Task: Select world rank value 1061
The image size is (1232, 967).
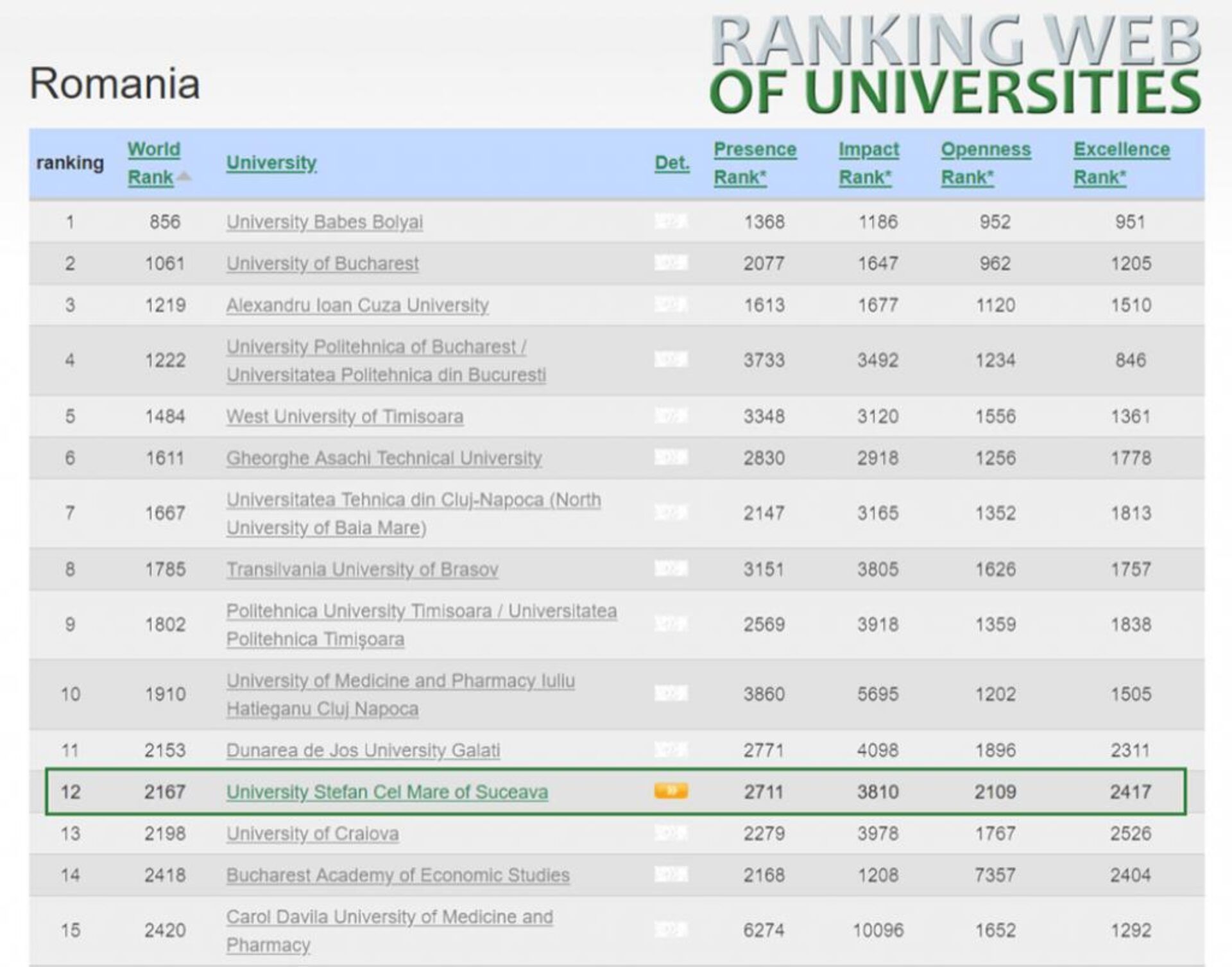Action: tap(165, 264)
